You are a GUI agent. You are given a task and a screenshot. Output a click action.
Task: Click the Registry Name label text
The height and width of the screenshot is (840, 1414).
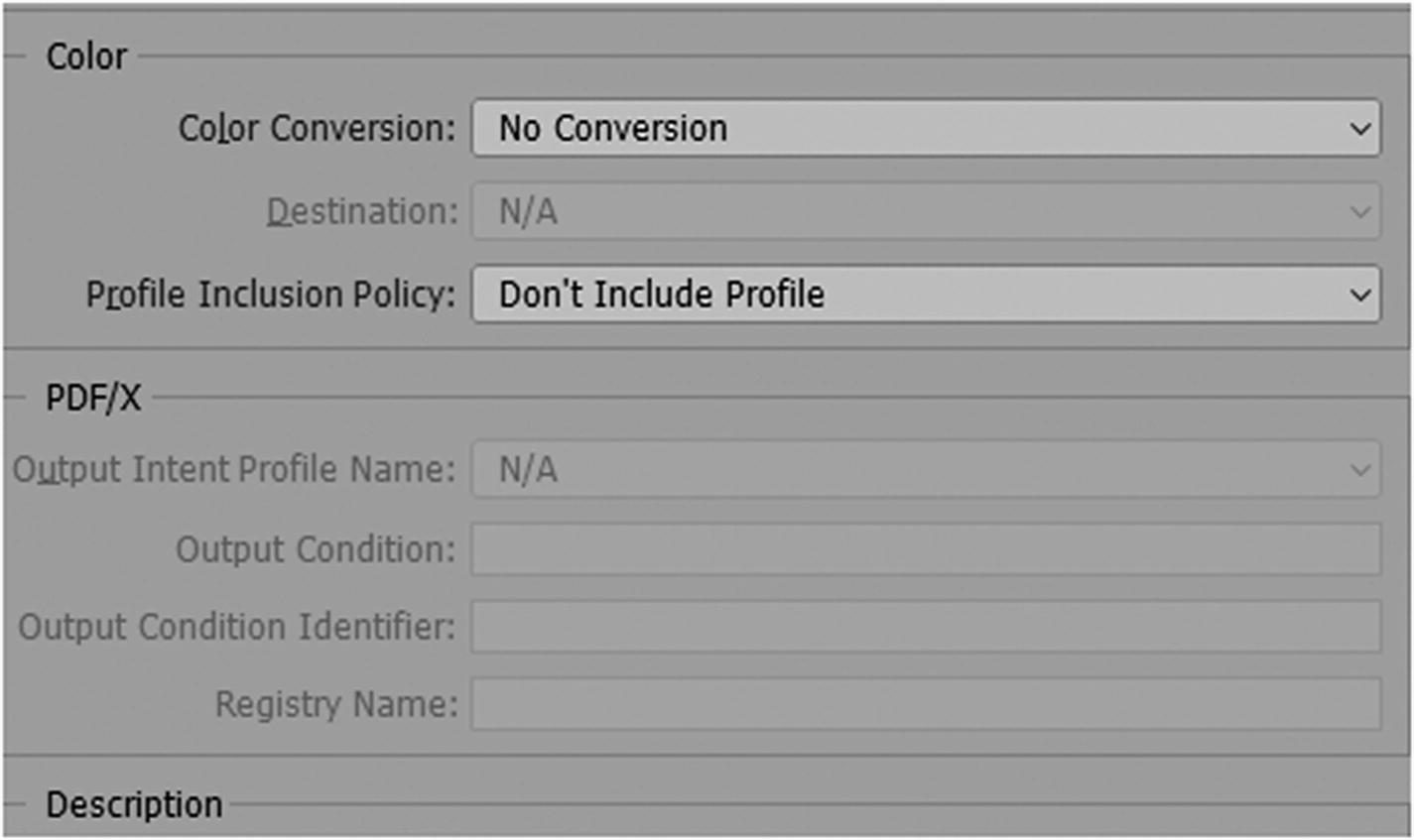tap(336, 704)
